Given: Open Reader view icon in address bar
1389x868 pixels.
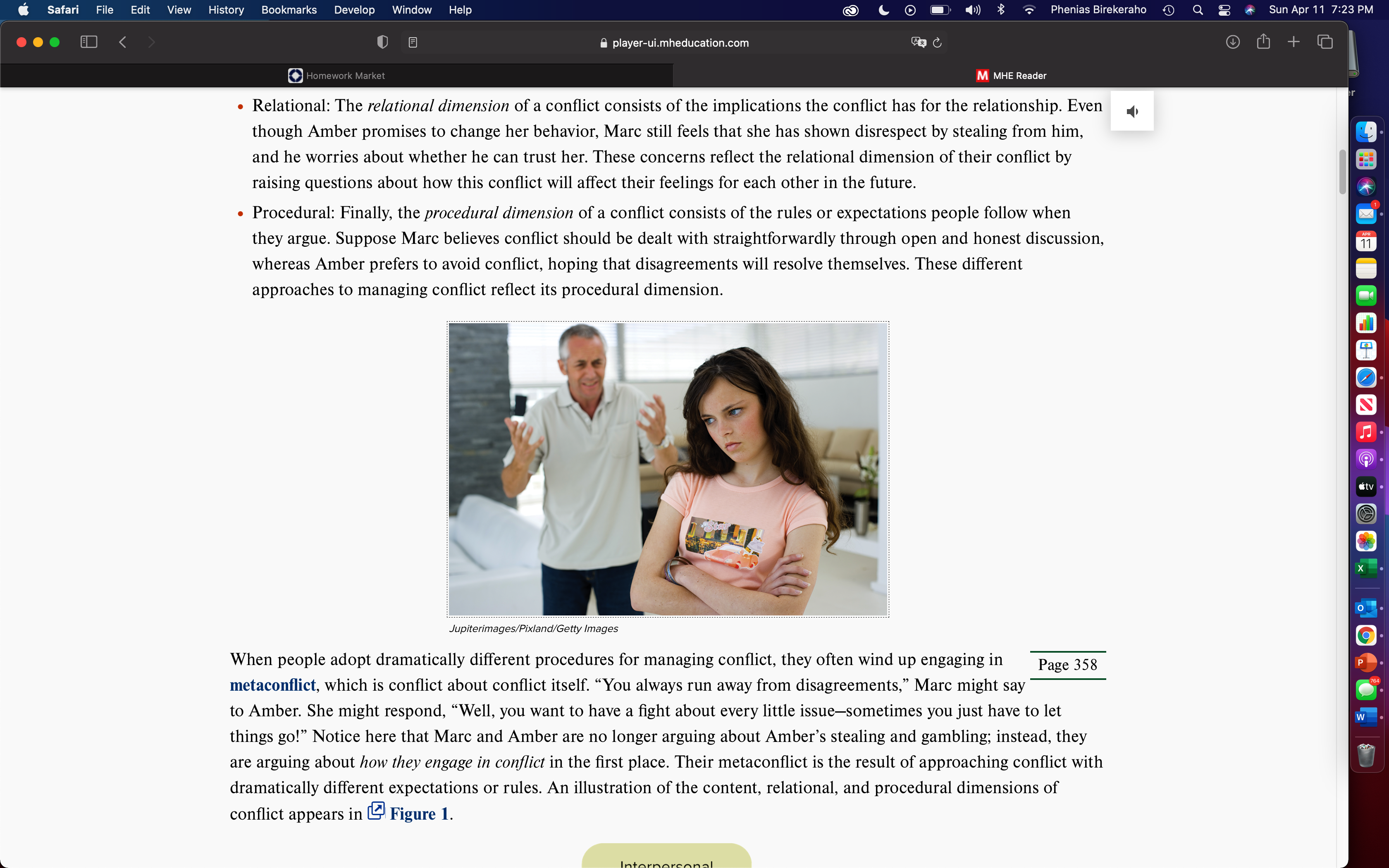Looking at the screenshot, I should point(413,43).
